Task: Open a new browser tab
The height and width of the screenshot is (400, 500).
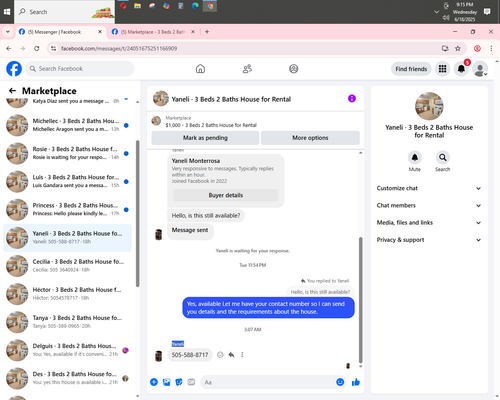Action: (207, 32)
